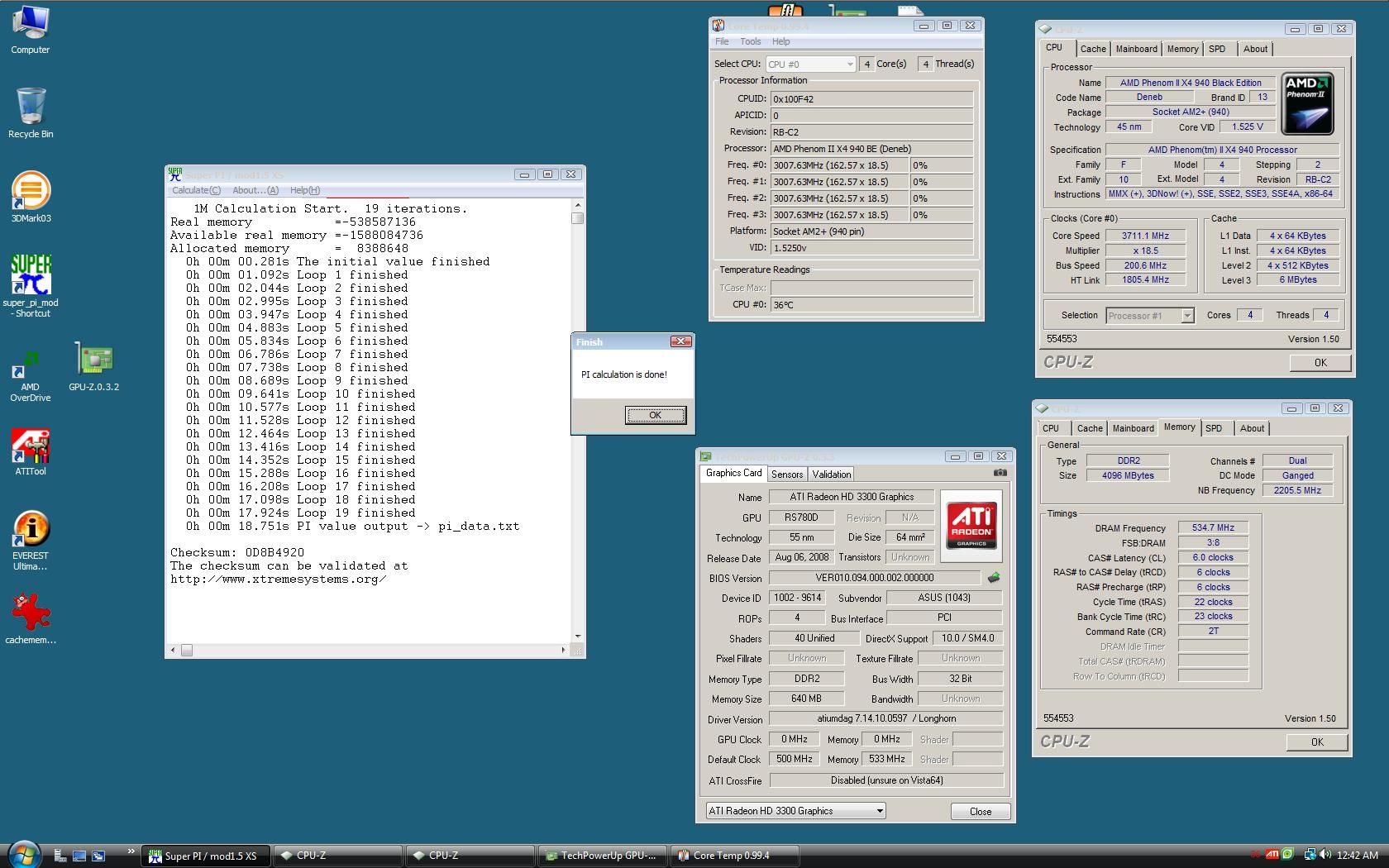Click the BIOS Version field in GPU-Z
The image size is (1389, 868).
pos(875,578)
